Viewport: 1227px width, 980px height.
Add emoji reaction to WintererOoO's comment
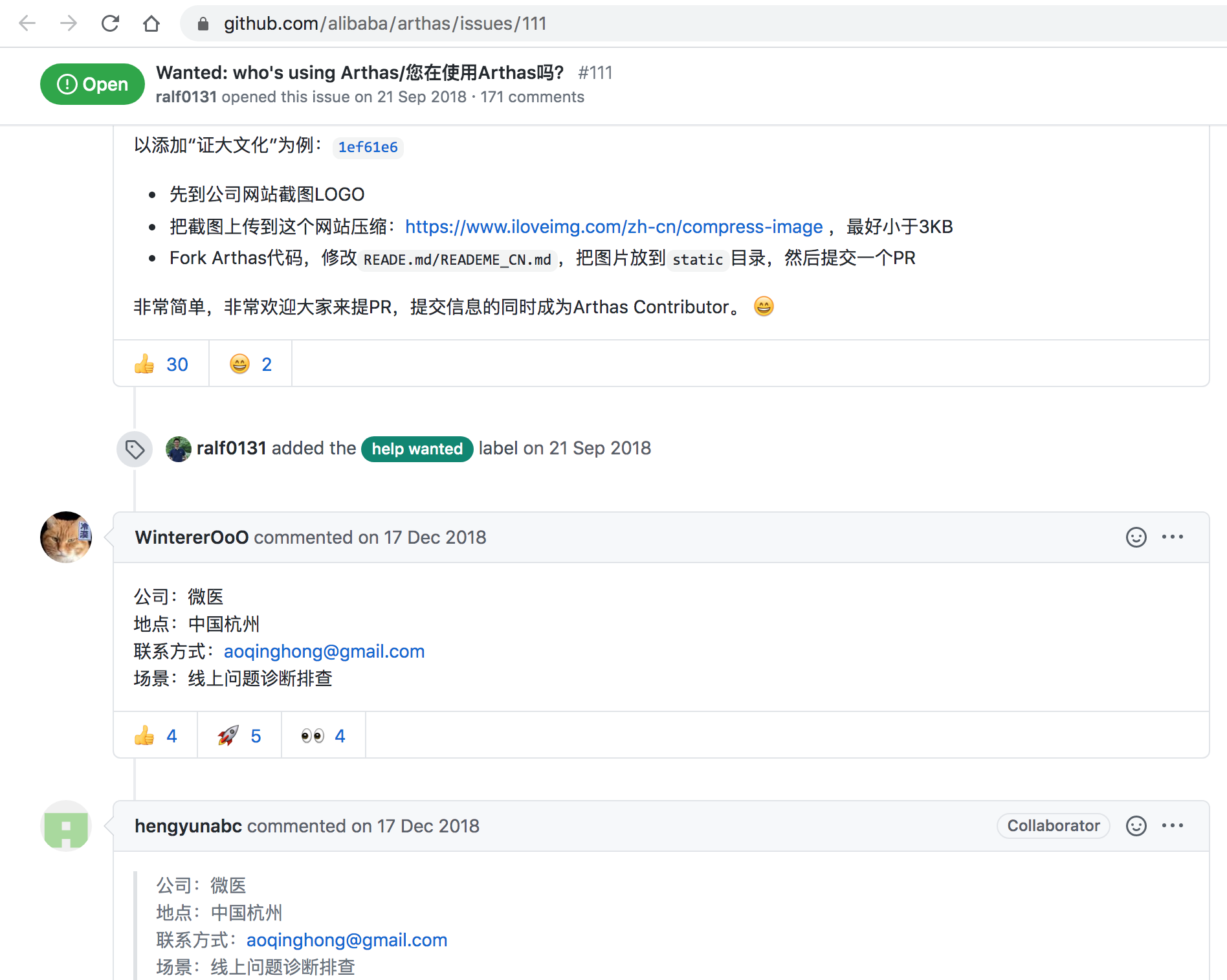click(x=1136, y=537)
